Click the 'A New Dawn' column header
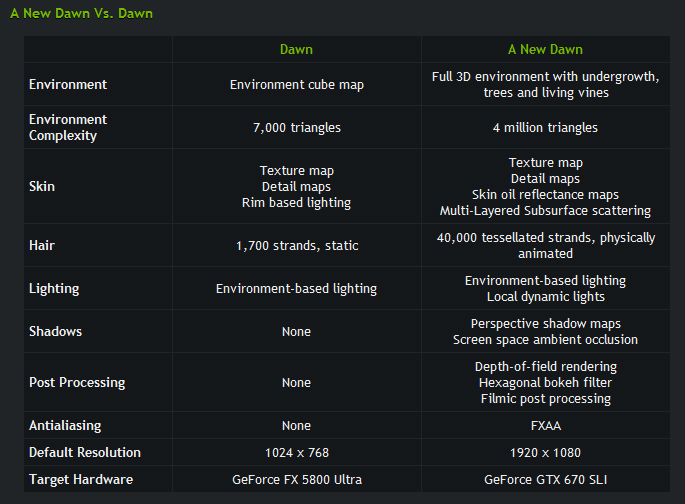This screenshot has width=685, height=504. click(x=545, y=49)
